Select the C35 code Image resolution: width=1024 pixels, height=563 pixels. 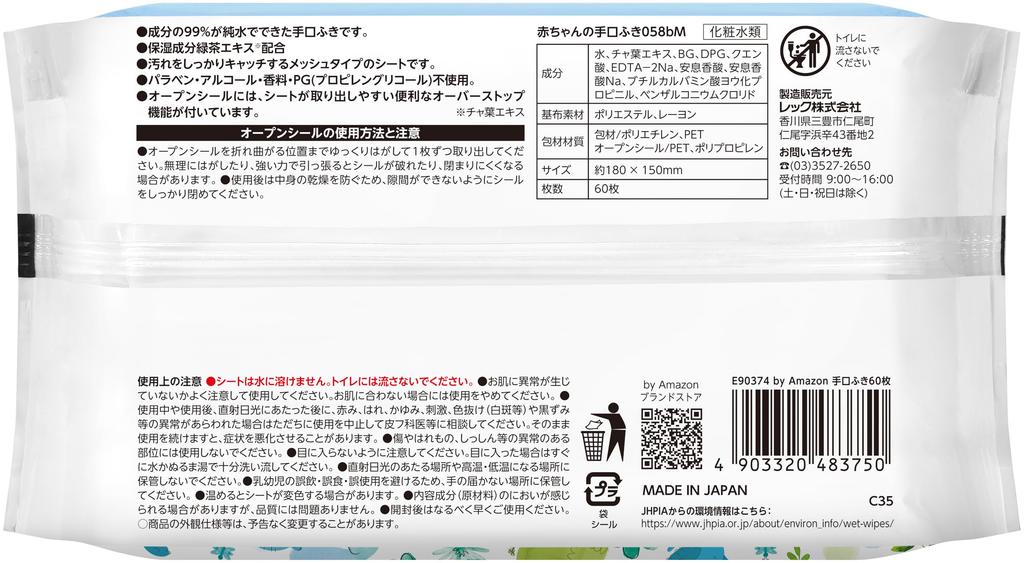pos(881,502)
